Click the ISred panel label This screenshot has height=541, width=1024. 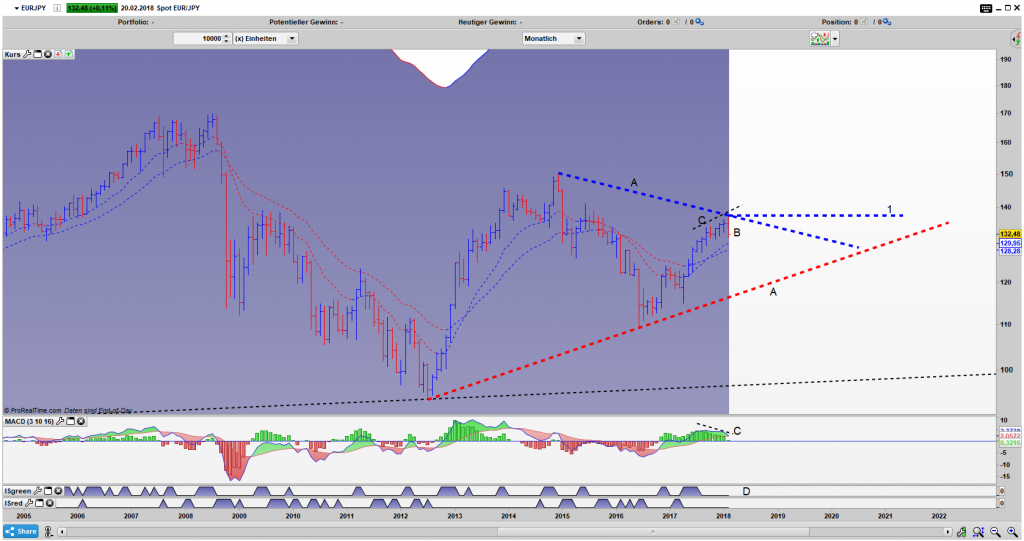pos(14,503)
